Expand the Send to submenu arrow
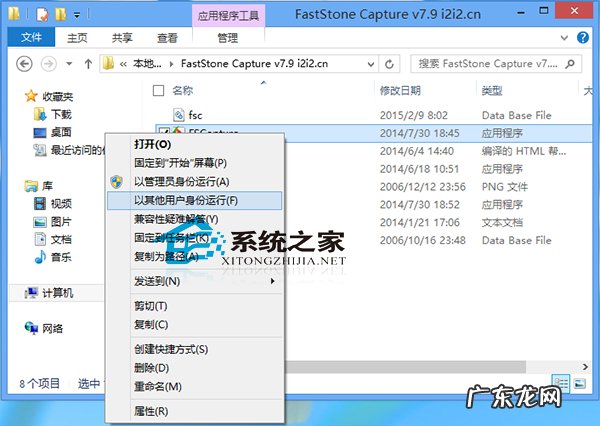The image size is (600, 426). click(272, 281)
